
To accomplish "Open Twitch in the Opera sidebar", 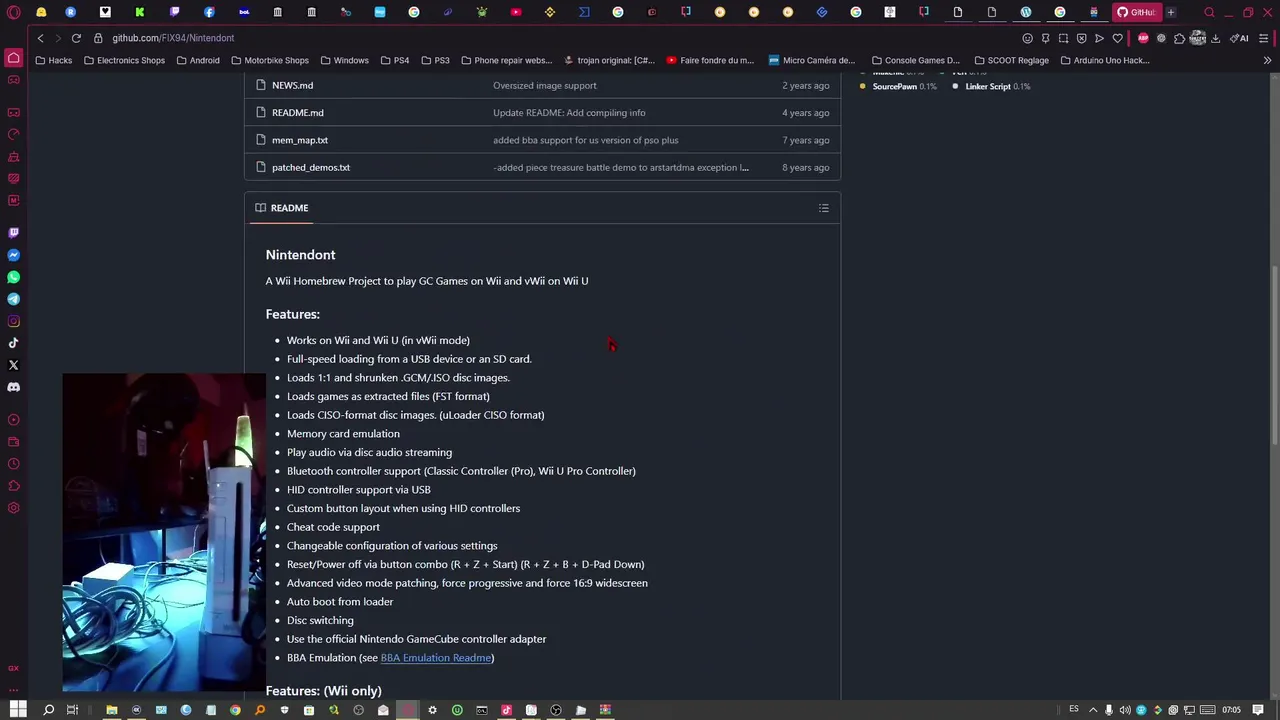I will point(14,233).
